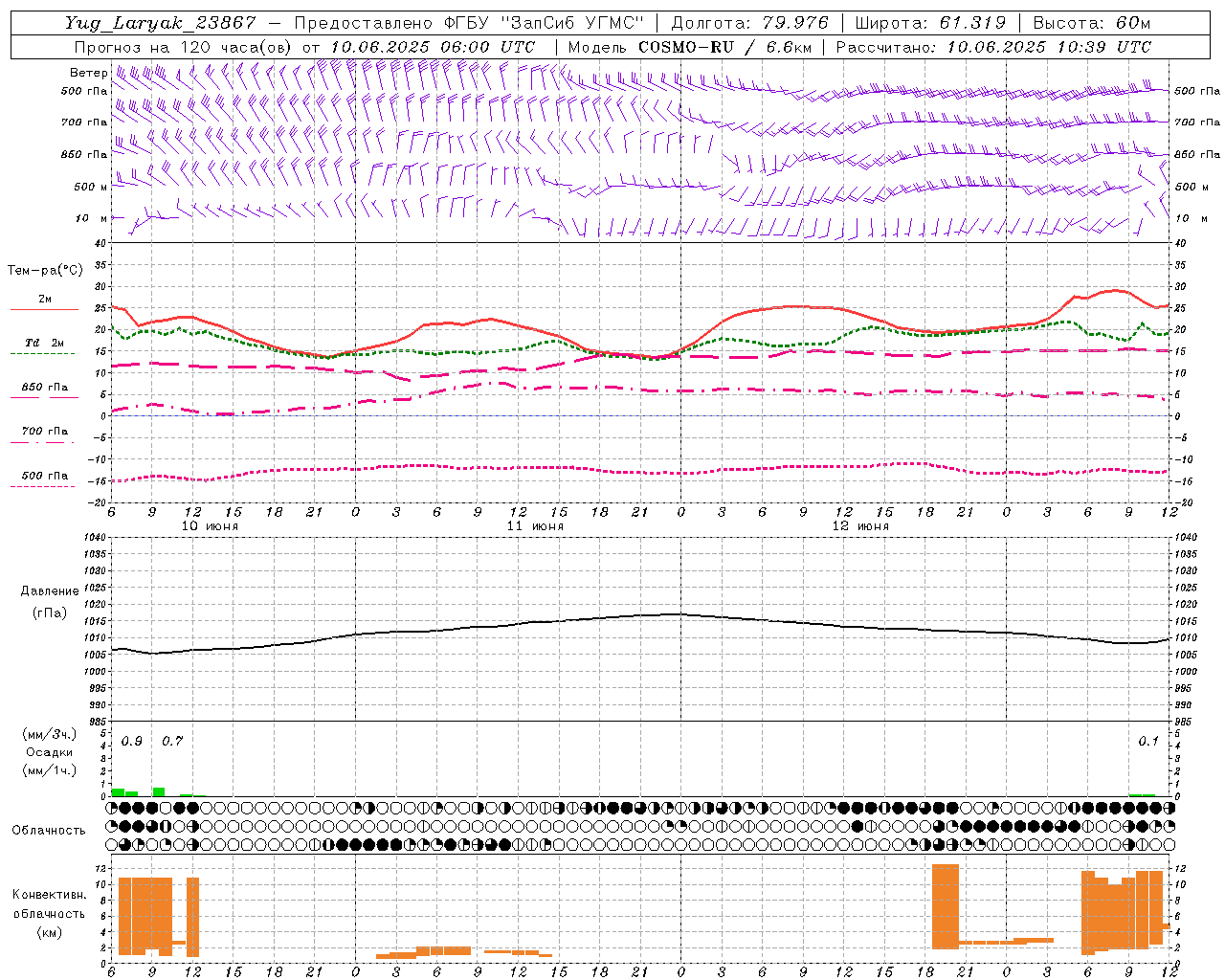Click the 0.7 precipitation total value
Image resolution: width=1225 pixels, height=980 pixels.
click(172, 742)
